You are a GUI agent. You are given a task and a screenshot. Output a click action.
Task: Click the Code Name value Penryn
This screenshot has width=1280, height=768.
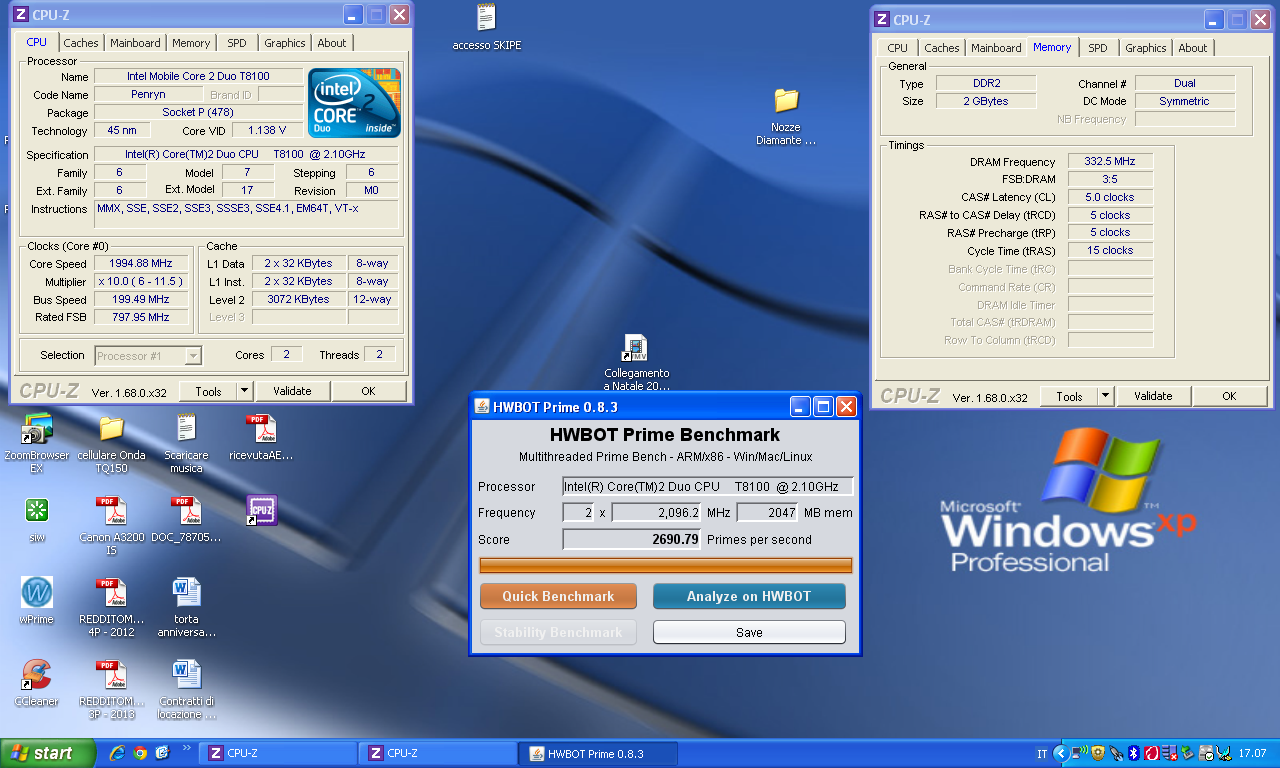tap(148, 95)
